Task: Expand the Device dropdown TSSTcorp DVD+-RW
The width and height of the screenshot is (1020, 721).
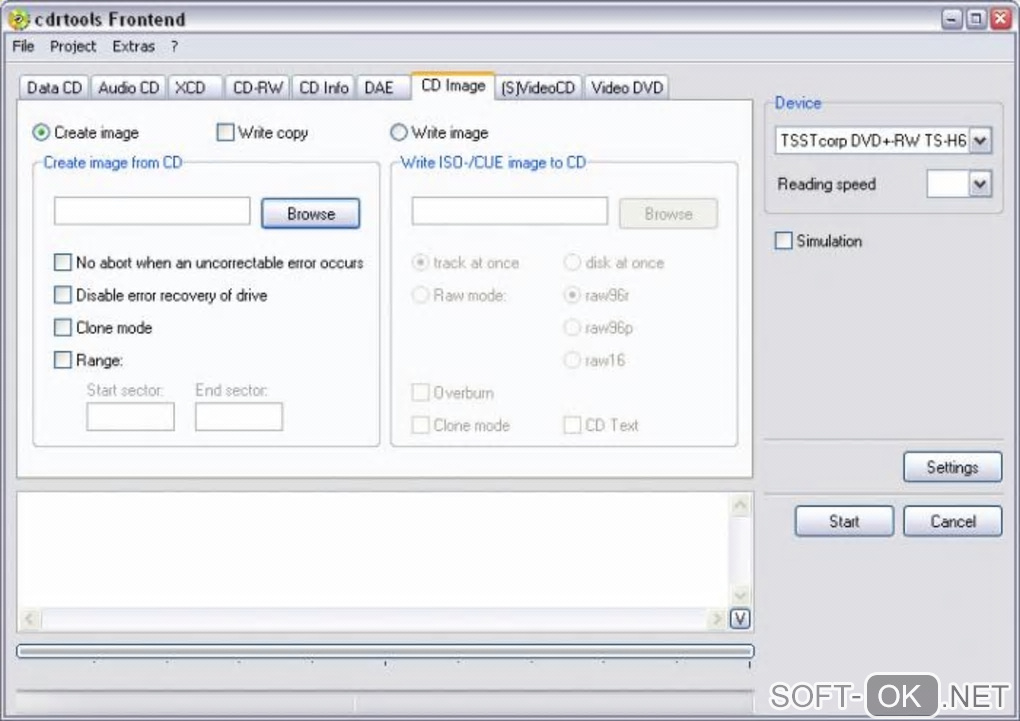Action: pos(980,141)
